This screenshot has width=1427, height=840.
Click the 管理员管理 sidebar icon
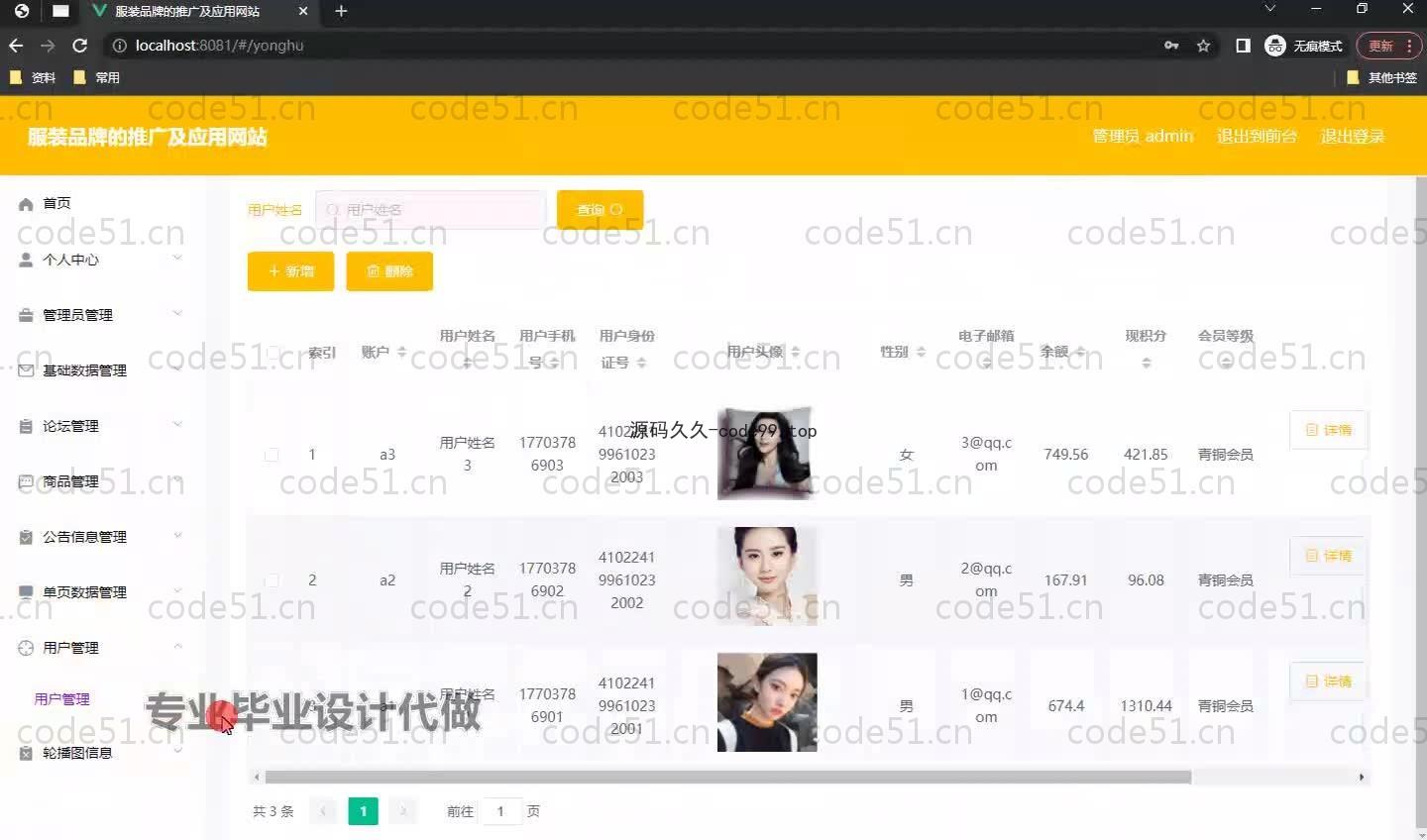click(26, 315)
